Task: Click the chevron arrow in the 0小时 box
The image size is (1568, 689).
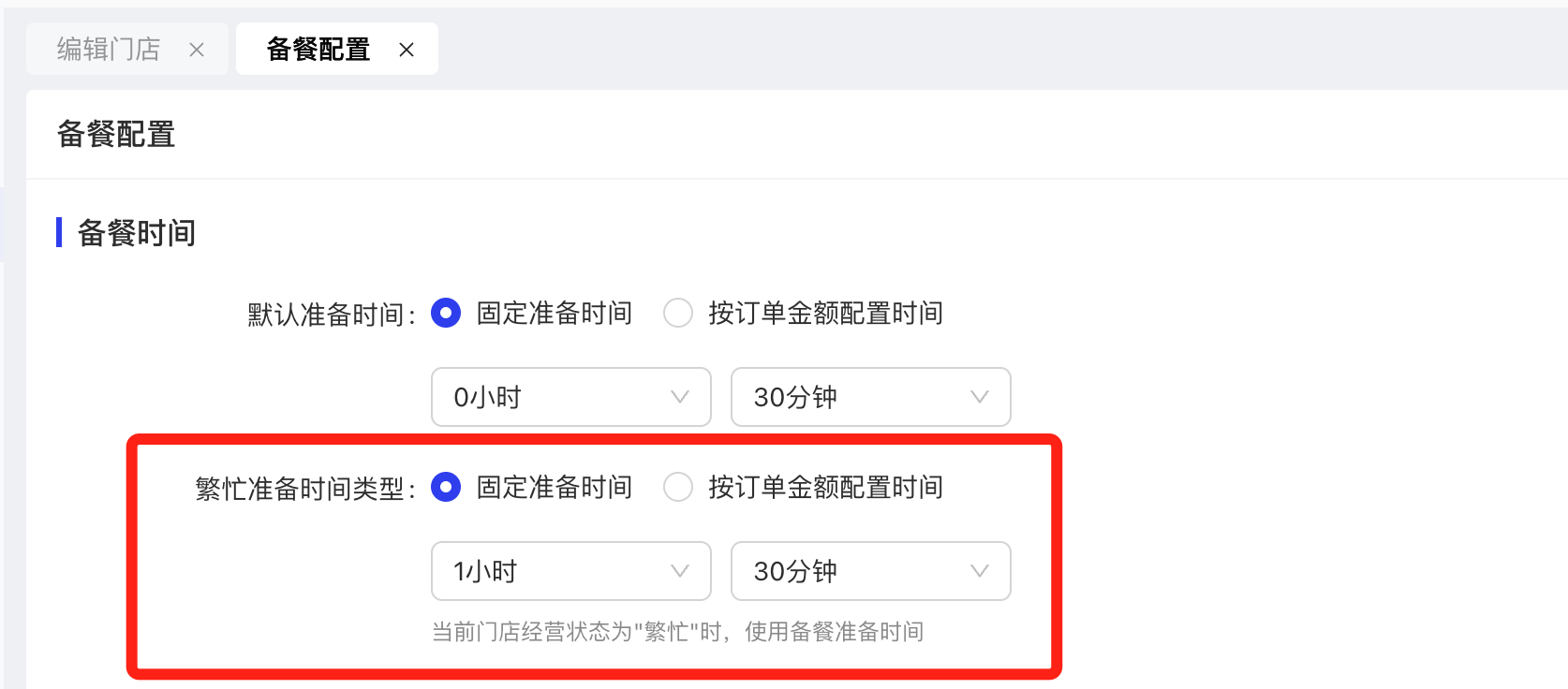Action: pyautogui.click(x=680, y=397)
